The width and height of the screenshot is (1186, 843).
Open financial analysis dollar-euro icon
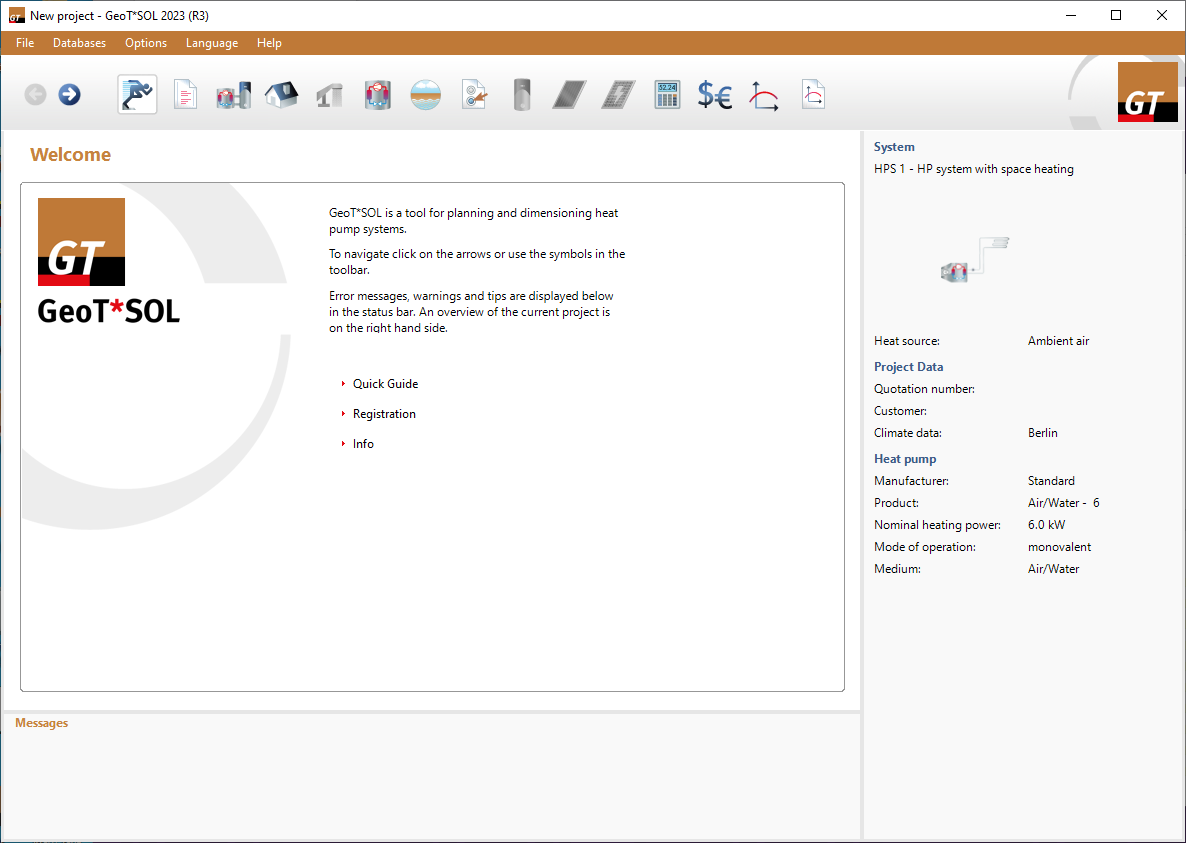click(x=715, y=95)
